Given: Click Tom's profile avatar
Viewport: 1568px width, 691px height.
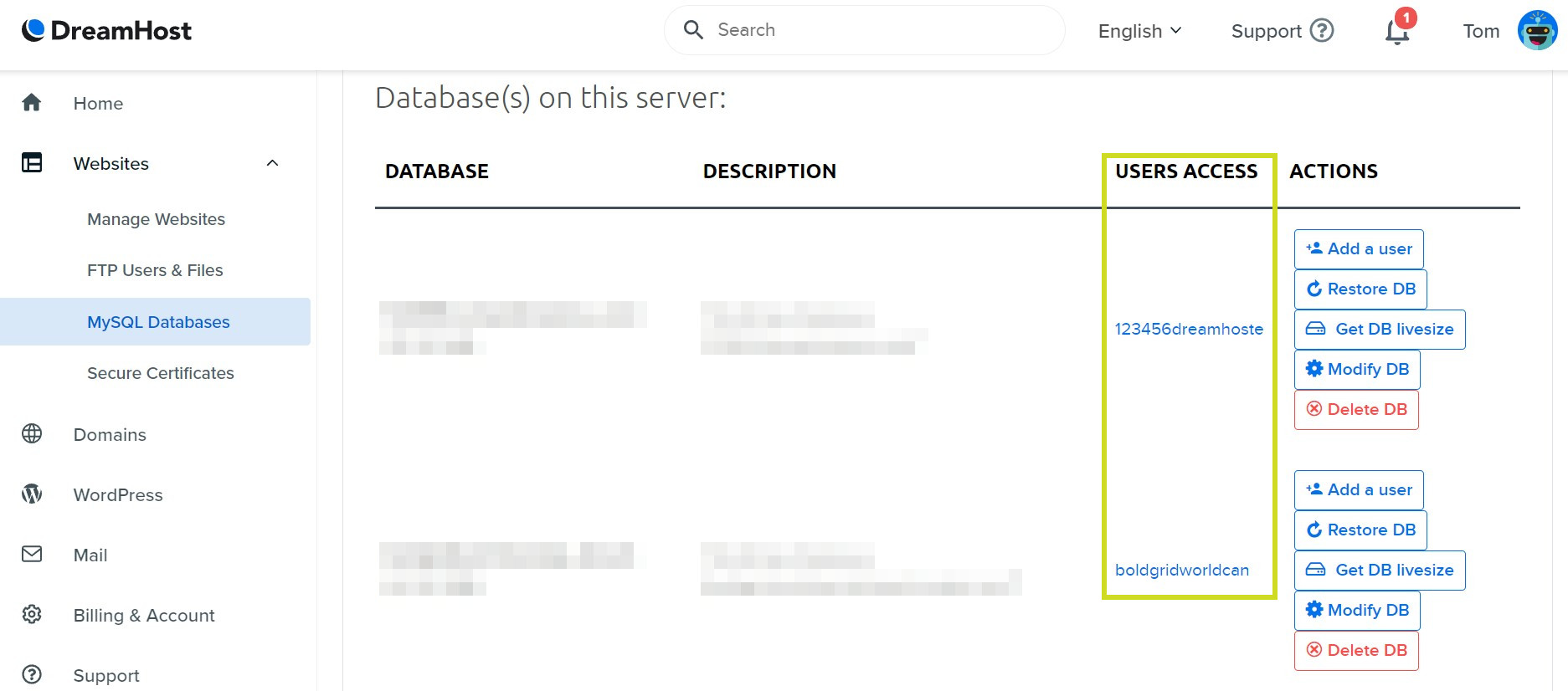Looking at the screenshot, I should pyautogui.click(x=1537, y=31).
